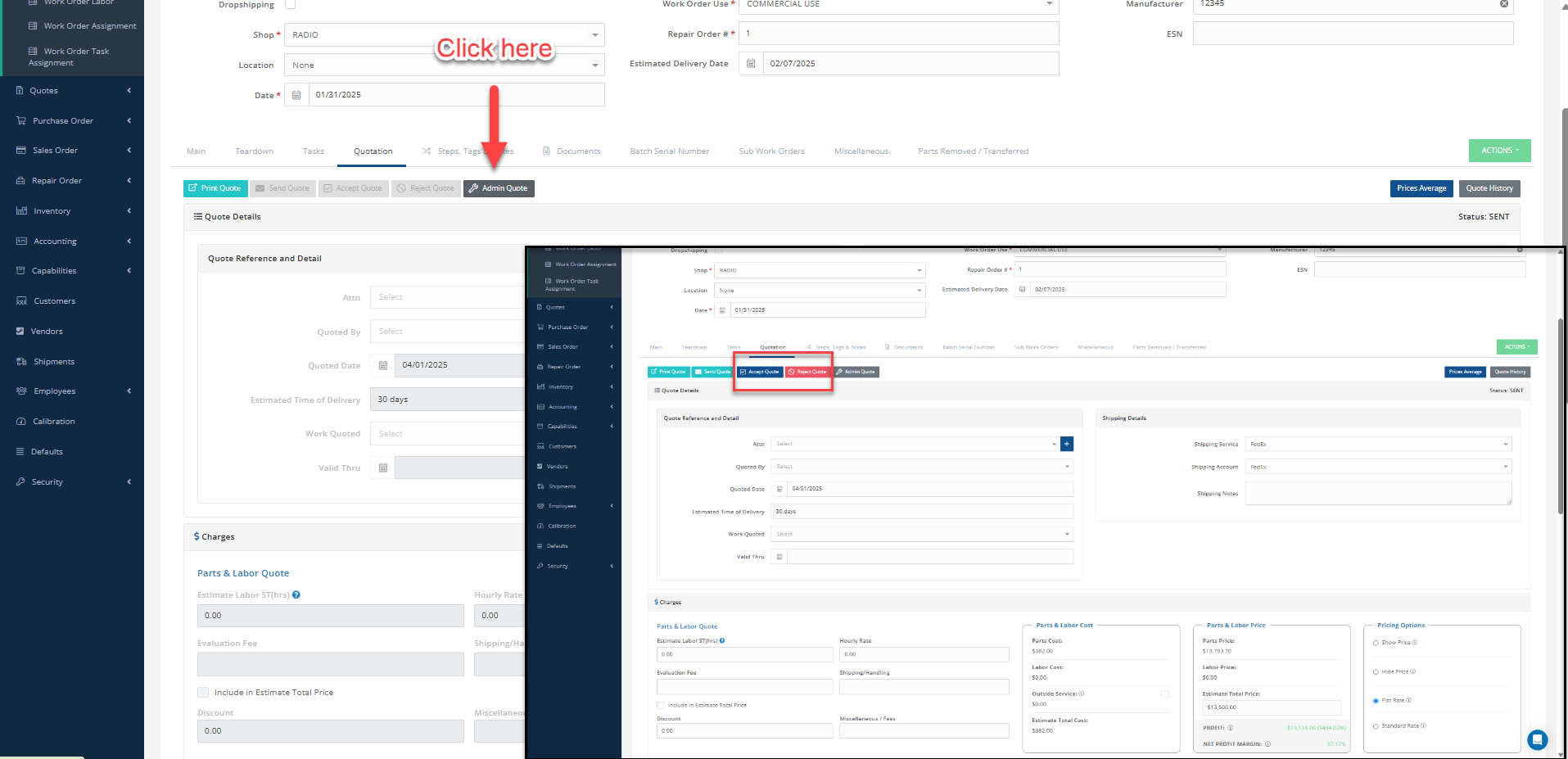
Task: Click the Prices Average button
Action: 1421,188
